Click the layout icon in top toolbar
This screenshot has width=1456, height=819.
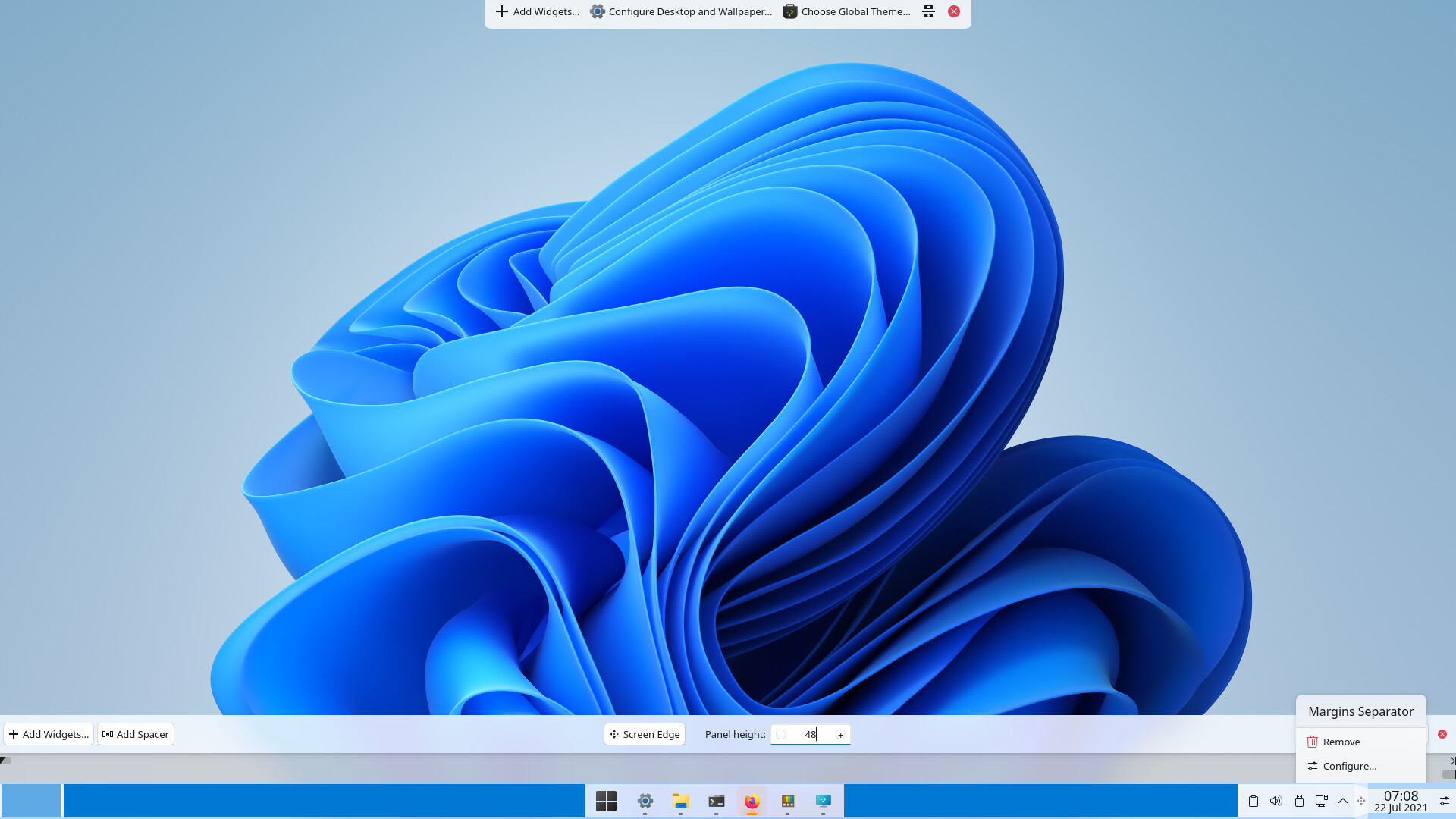click(x=928, y=11)
